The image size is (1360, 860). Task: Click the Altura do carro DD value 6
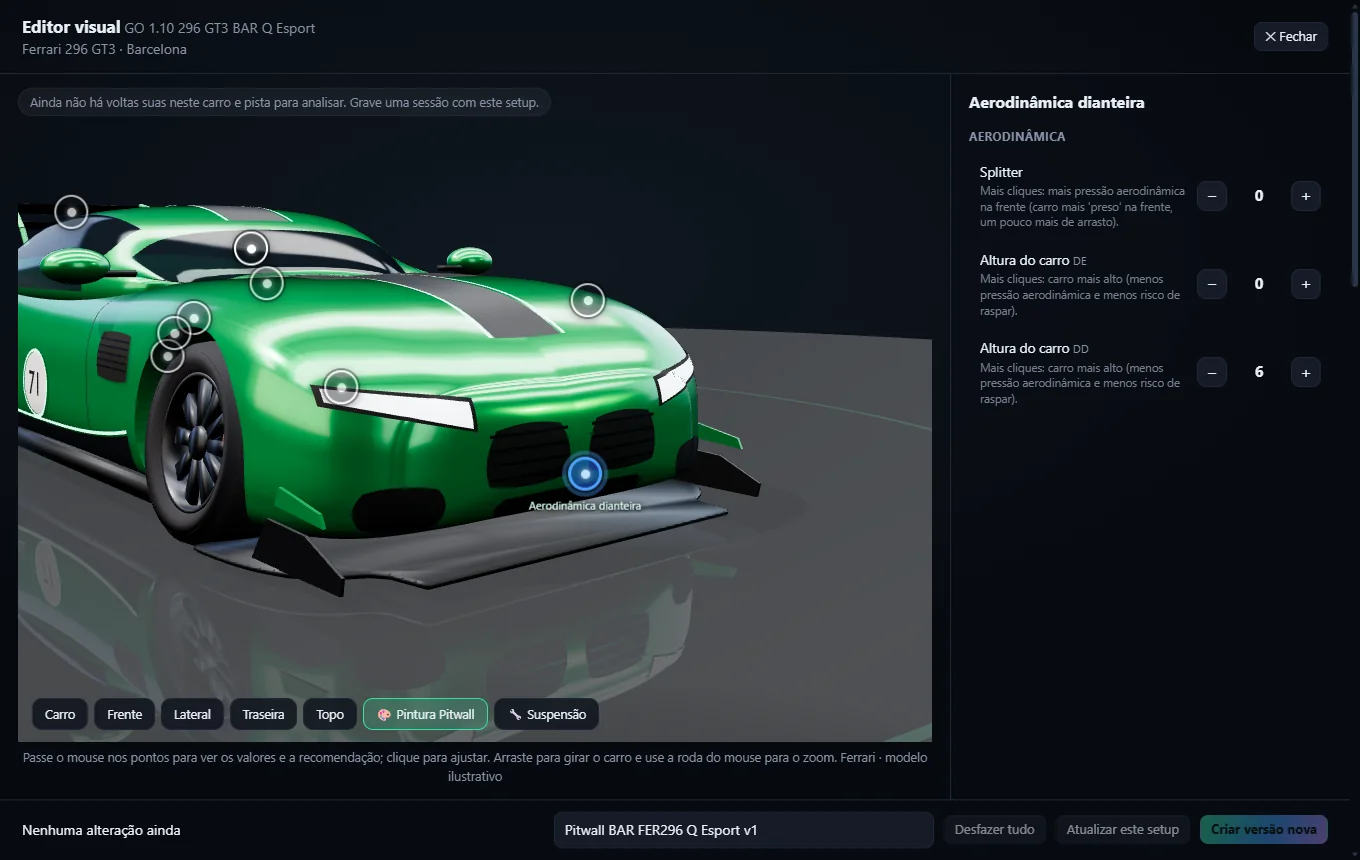click(x=1259, y=372)
